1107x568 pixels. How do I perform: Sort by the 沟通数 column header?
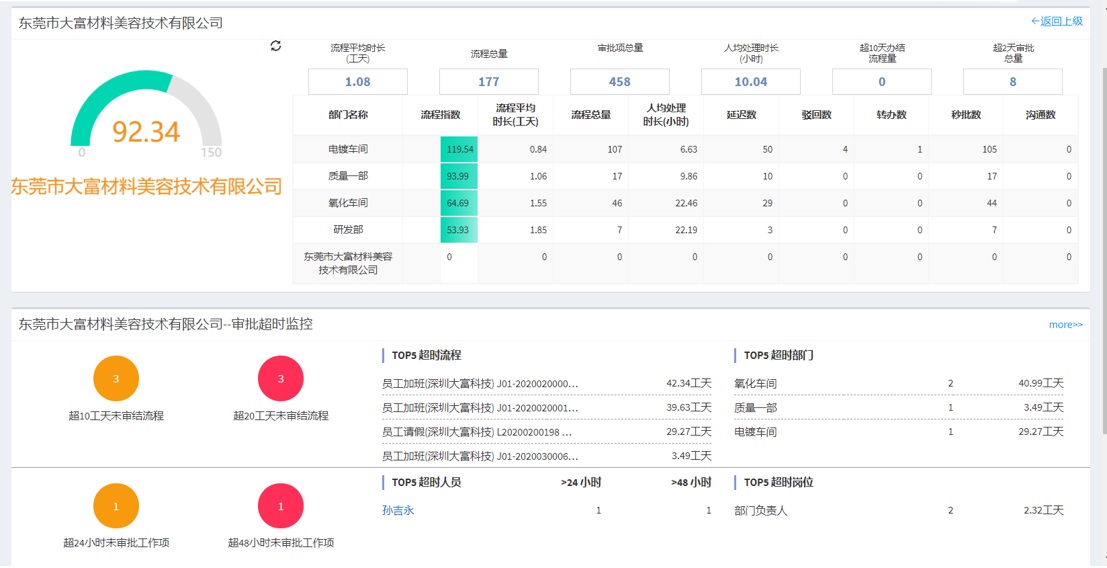tap(1041, 115)
